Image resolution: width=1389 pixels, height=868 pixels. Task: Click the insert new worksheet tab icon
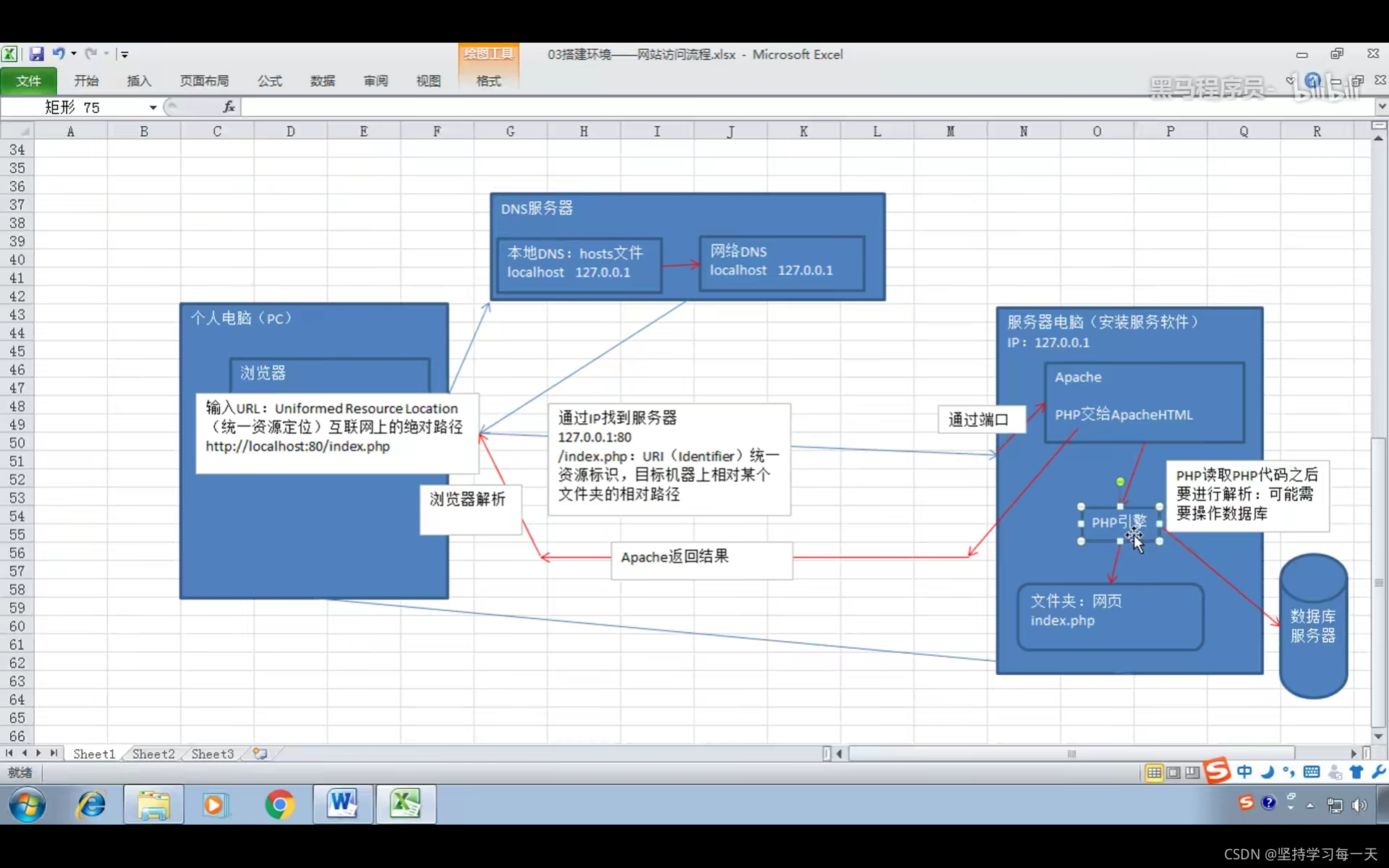[x=260, y=754]
